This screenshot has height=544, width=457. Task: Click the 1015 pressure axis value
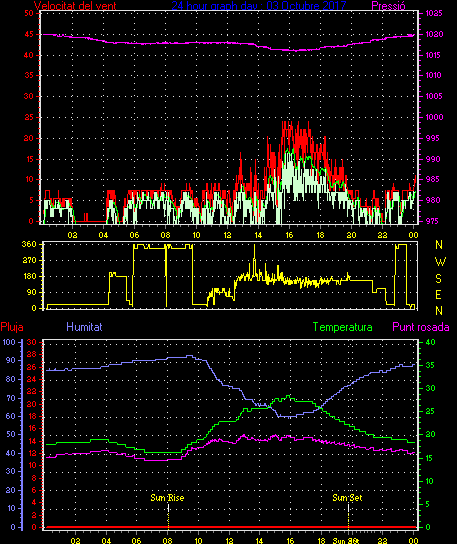[x=434, y=55]
